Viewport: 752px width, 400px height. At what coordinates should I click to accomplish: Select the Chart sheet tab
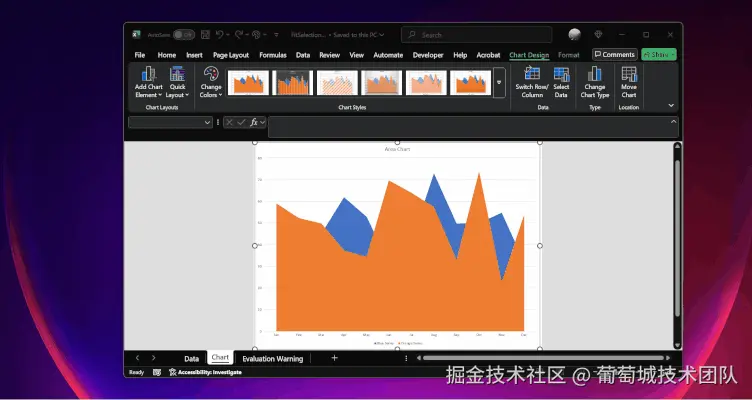coord(220,358)
